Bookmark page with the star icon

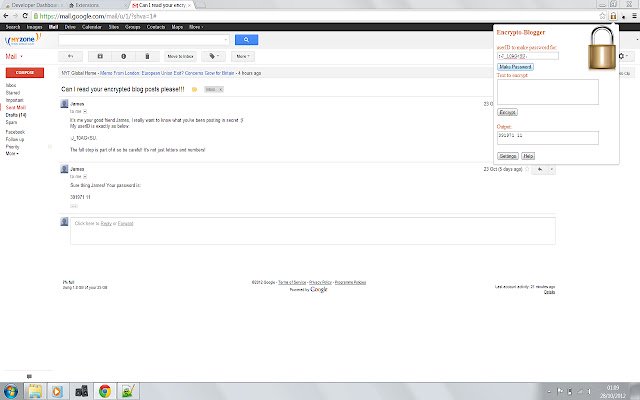pos(602,16)
